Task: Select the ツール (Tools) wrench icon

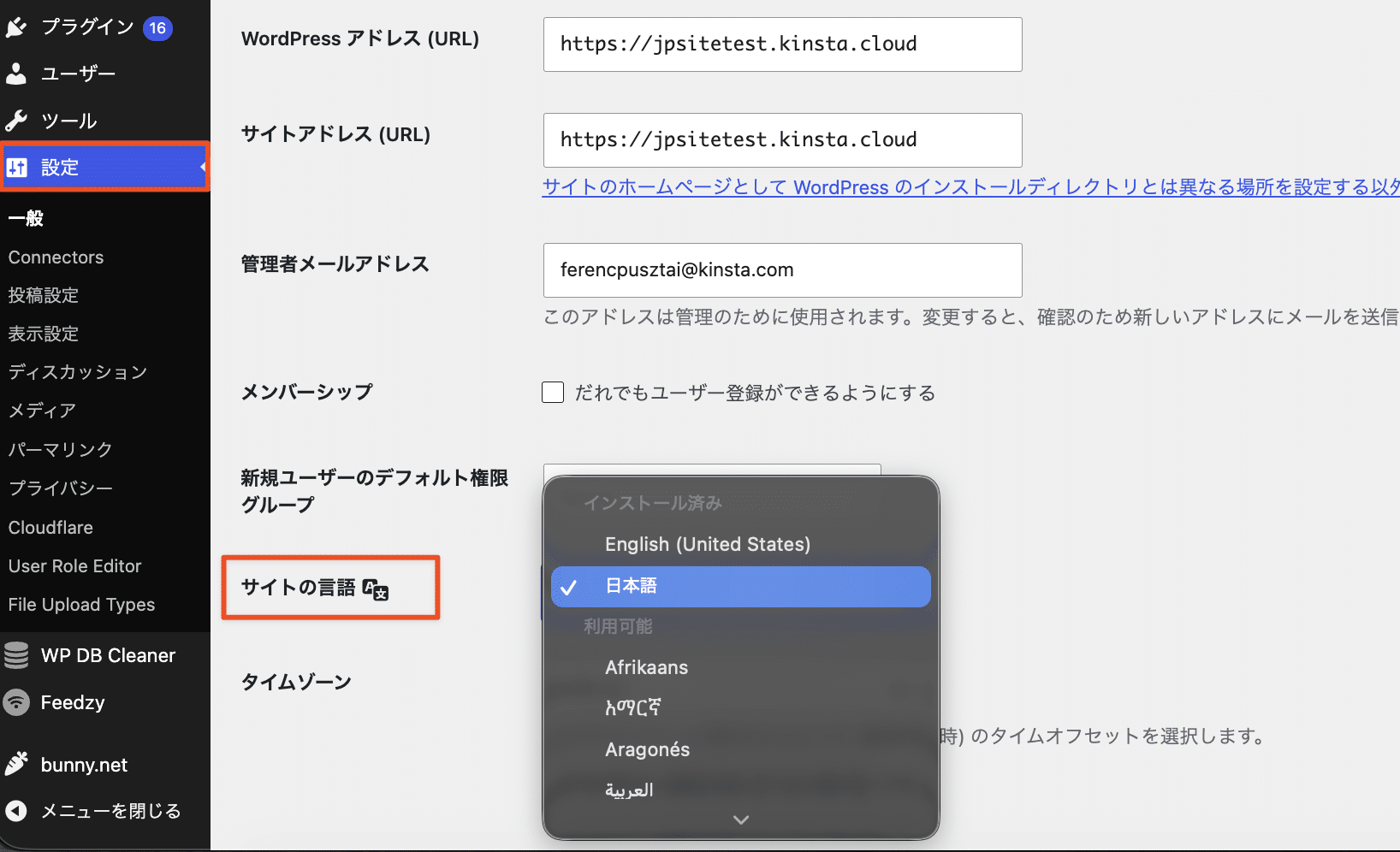Action: tap(17, 120)
